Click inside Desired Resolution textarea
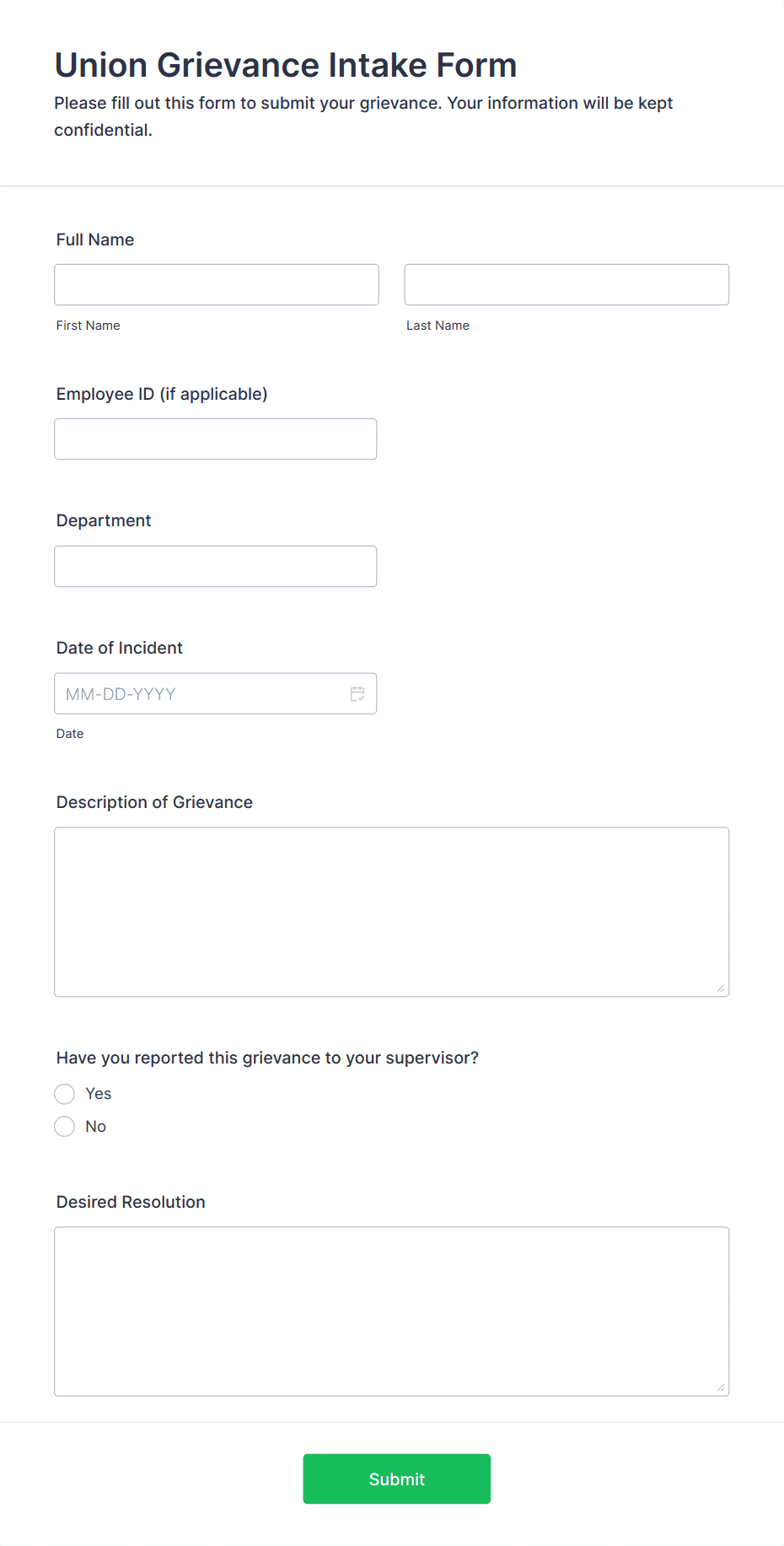Viewport: 784px width, 1546px height. pyautogui.click(x=392, y=1312)
